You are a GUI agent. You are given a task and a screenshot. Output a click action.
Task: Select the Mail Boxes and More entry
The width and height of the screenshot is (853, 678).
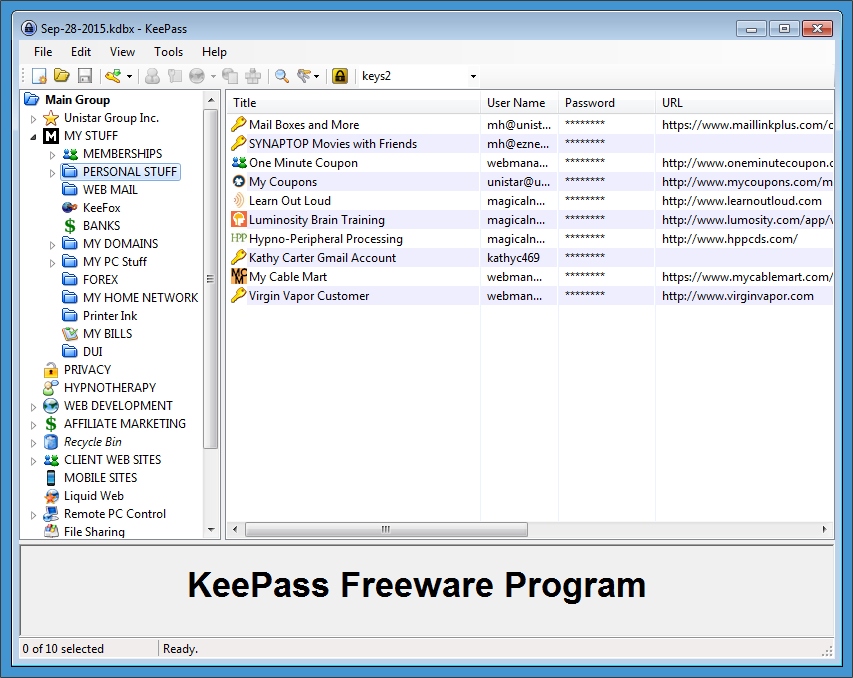coord(304,125)
